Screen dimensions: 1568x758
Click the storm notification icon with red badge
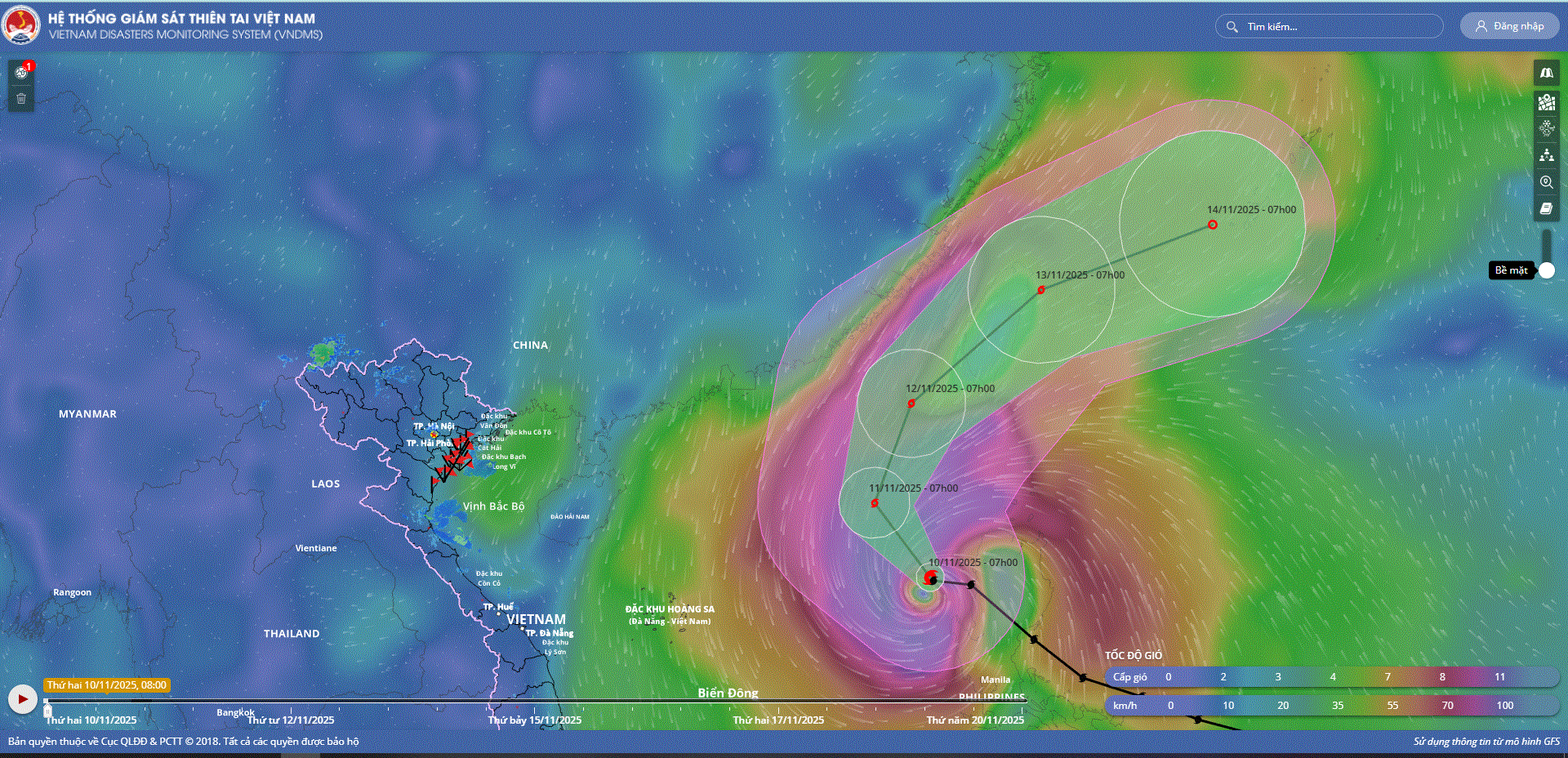coord(22,72)
